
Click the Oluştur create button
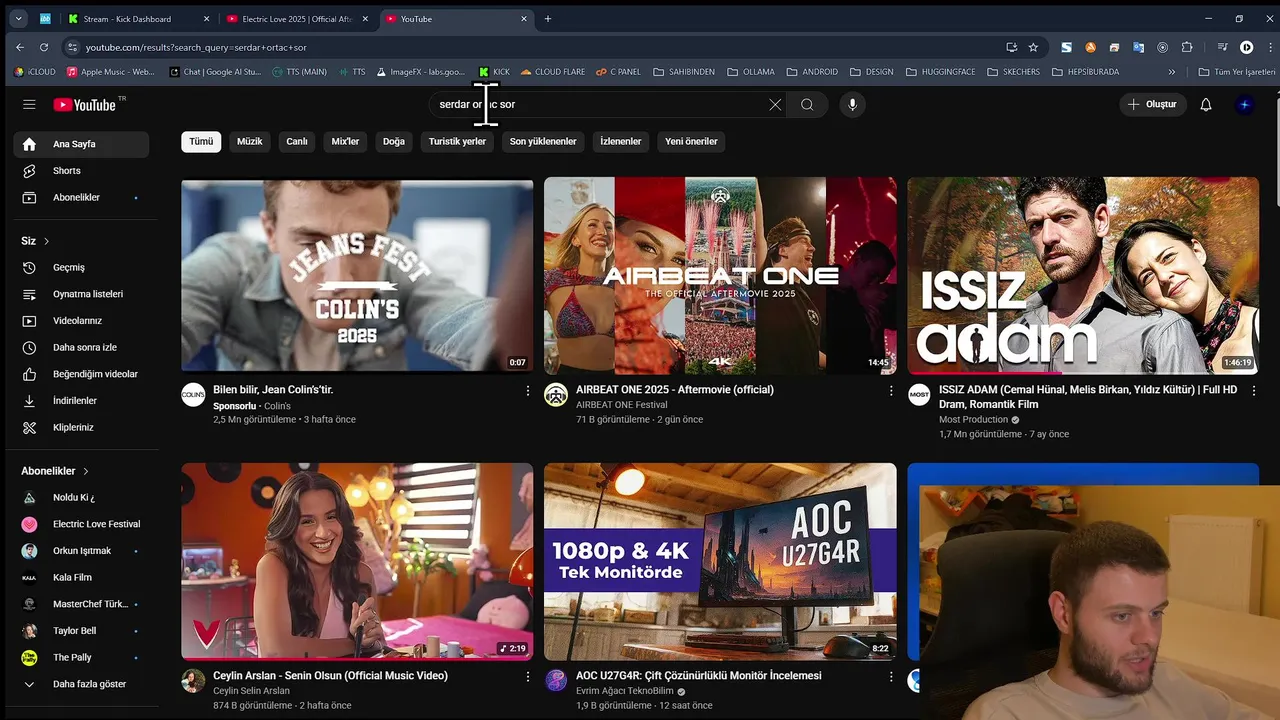coord(1152,104)
